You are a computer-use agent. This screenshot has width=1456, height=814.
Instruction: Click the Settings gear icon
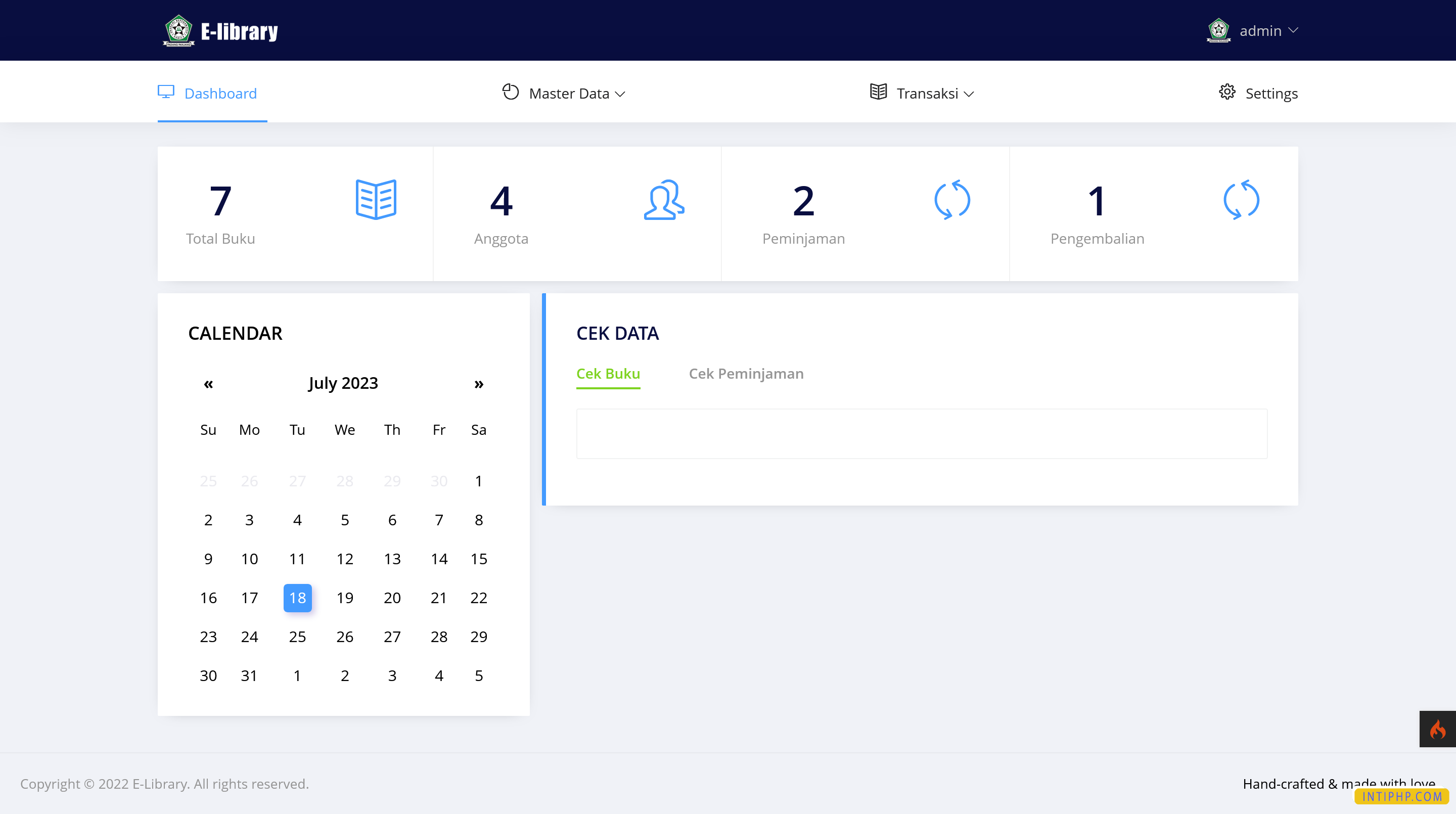point(1226,92)
